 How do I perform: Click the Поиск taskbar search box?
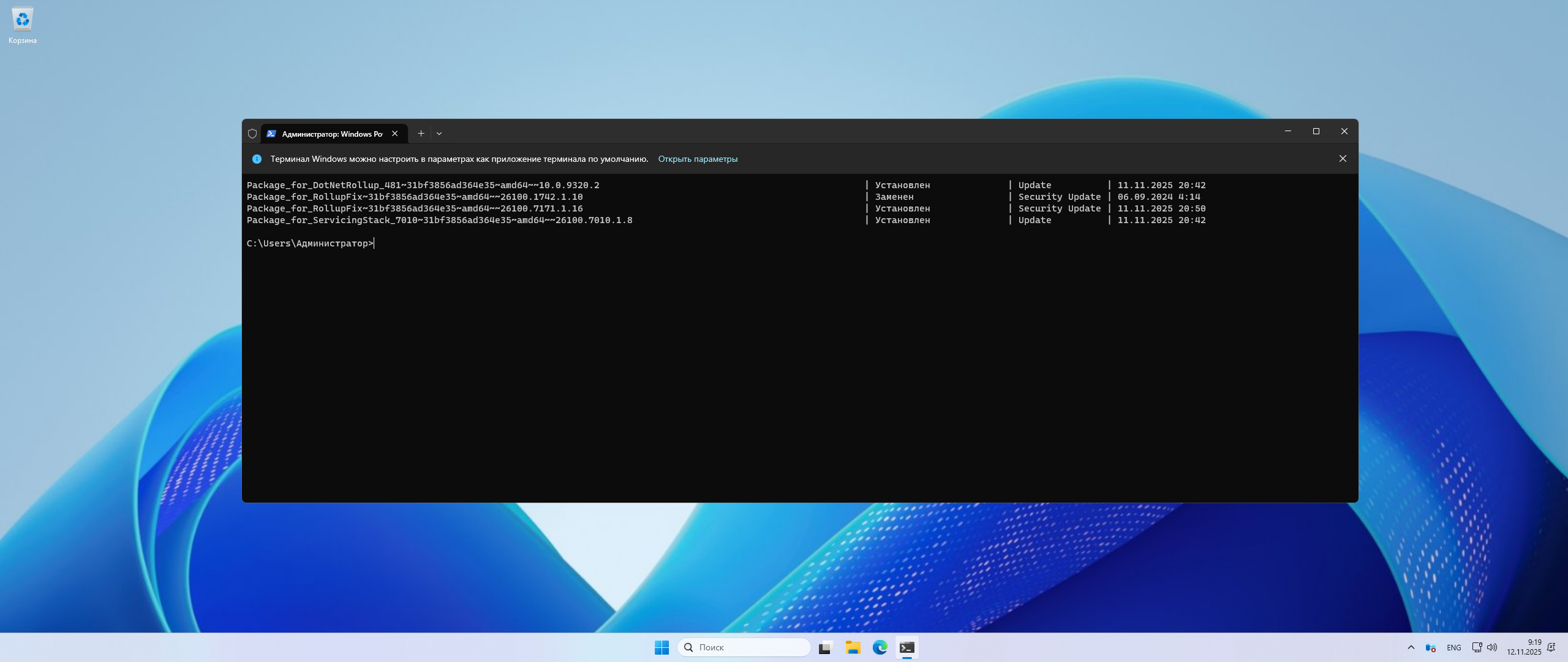[744, 647]
